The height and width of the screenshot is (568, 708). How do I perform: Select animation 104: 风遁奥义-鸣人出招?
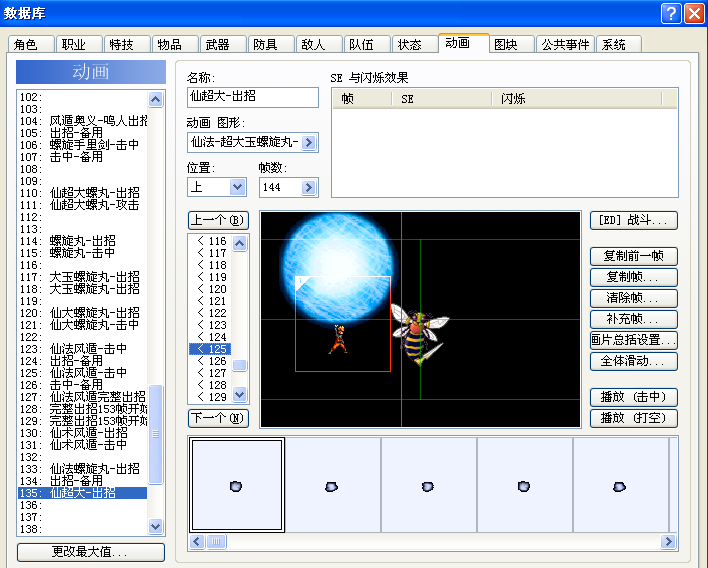[x=83, y=121]
